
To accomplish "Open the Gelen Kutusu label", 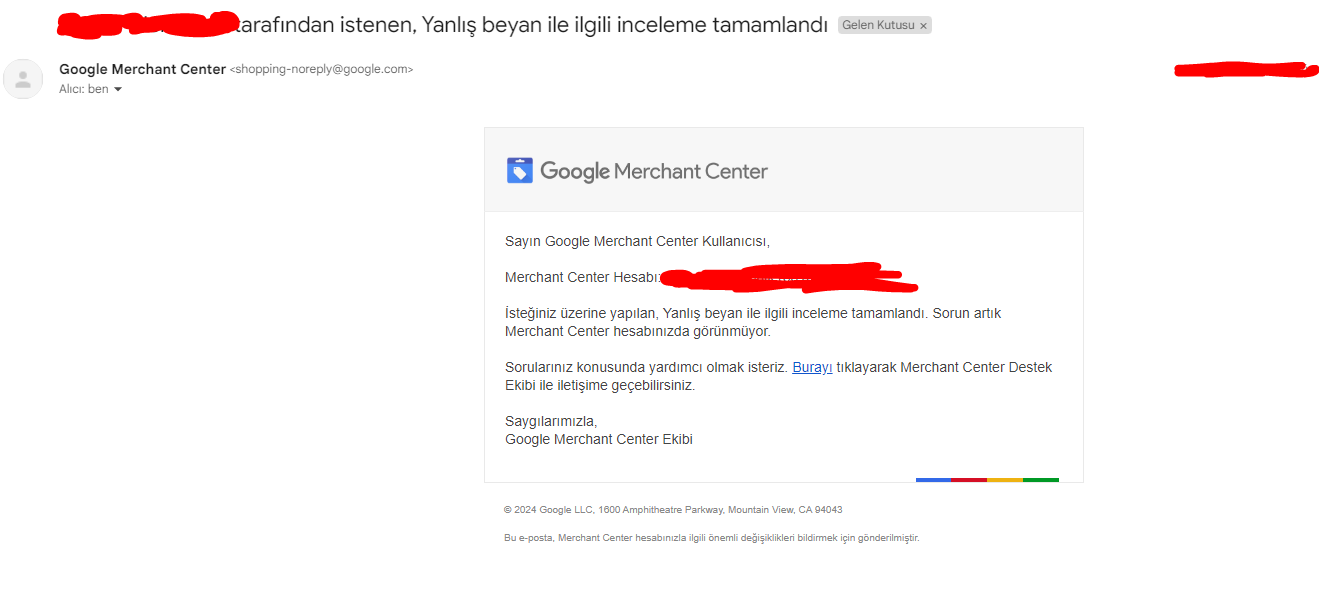I will point(878,25).
